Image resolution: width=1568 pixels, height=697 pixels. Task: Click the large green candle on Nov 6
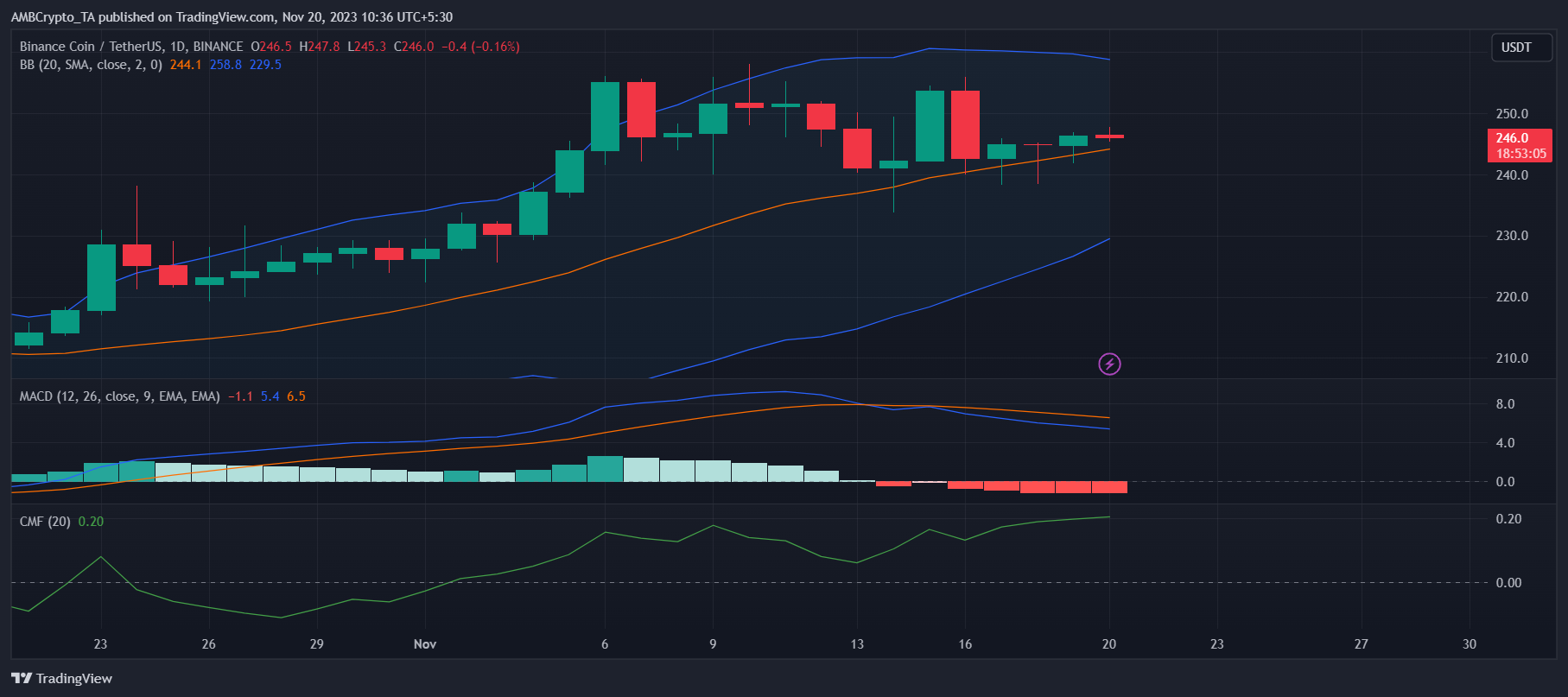[x=605, y=117]
